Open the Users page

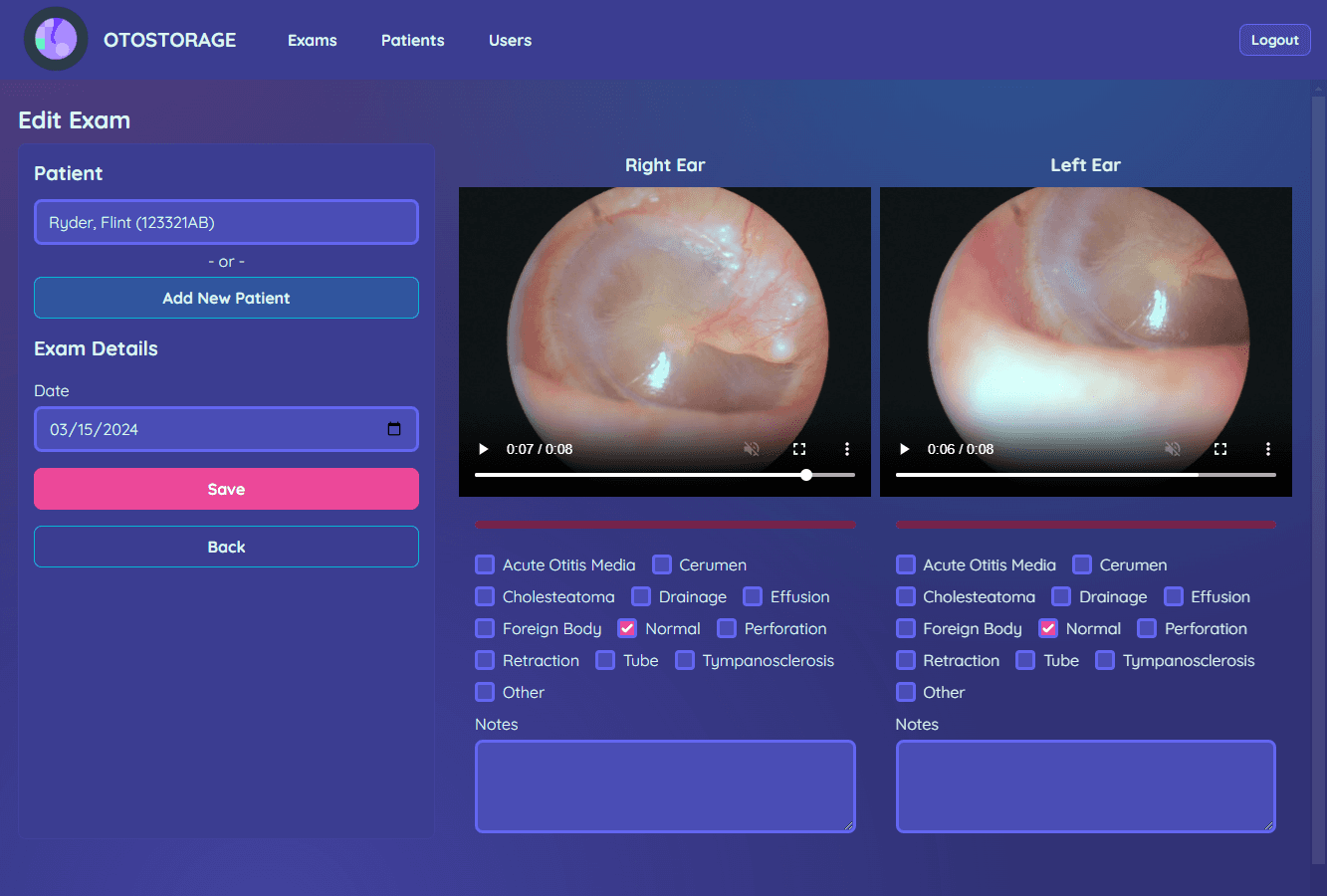(510, 40)
